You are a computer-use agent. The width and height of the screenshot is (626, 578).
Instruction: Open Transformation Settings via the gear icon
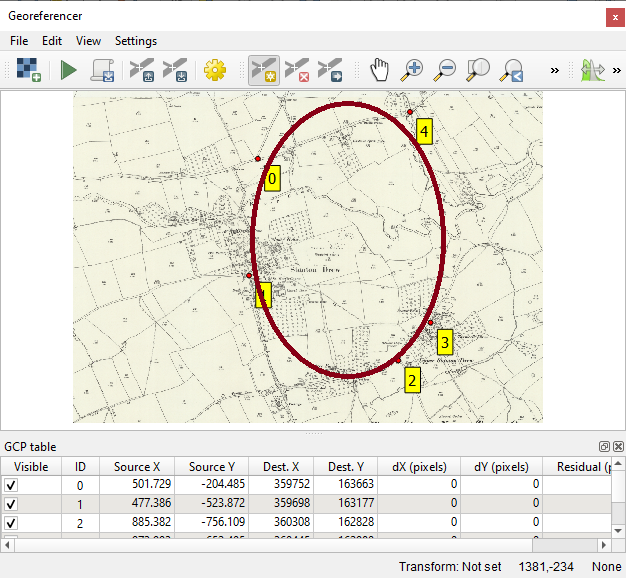213,70
